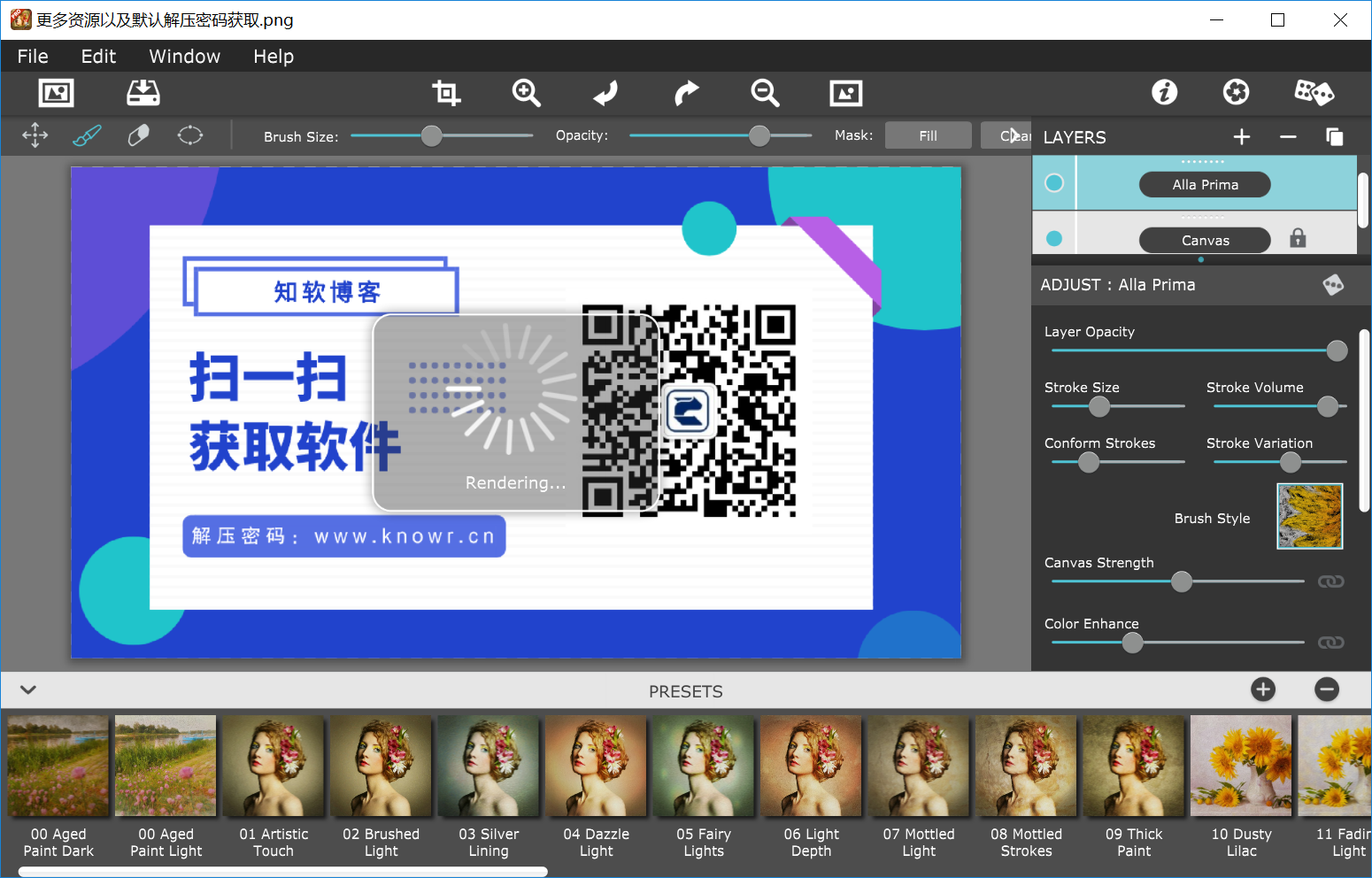Screen dimensions: 1372x878
Task: Randomize Alla Prima adjust settings dice
Action: tap(1333, 284)
